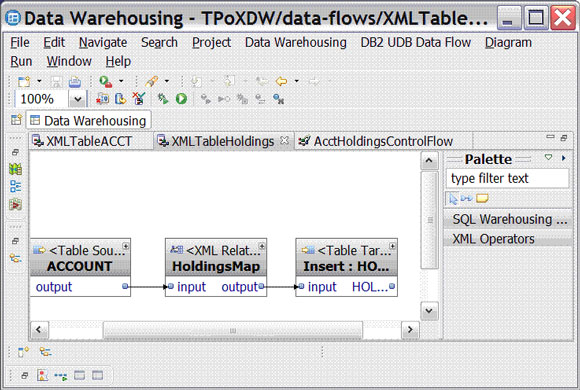This screenshot has height=390, width=580.
Task: Select the ACCOUNT table source operator
Action: (80, 267)
